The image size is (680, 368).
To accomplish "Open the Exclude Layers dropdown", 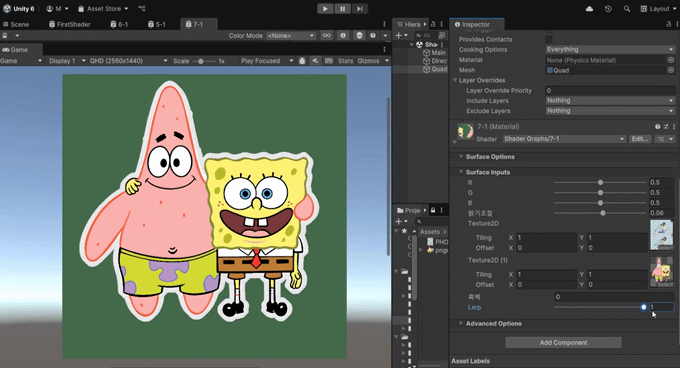I will click(x=610, y=111).
